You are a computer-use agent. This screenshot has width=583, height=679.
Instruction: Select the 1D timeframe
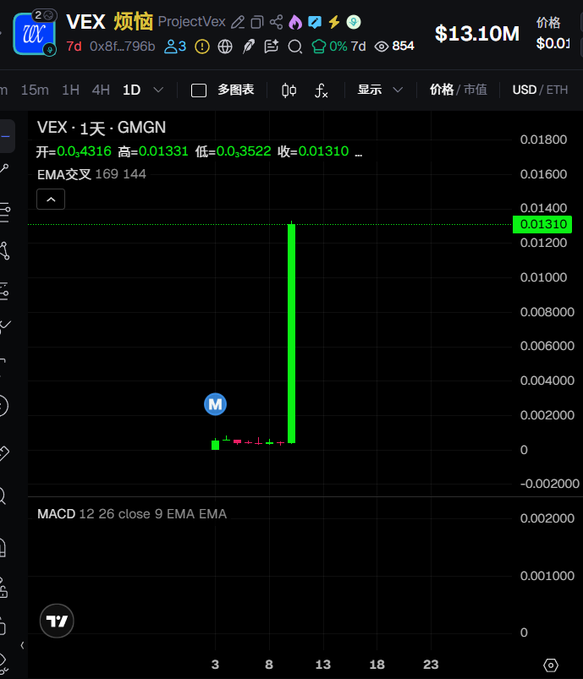point(131,90)
